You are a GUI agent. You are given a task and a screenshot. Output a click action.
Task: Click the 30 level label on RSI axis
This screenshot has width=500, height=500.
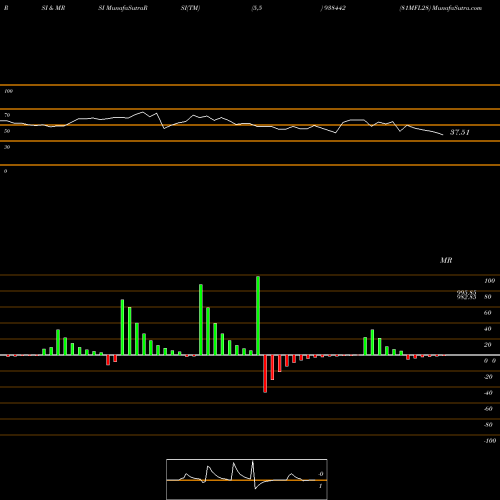[7, 147]
